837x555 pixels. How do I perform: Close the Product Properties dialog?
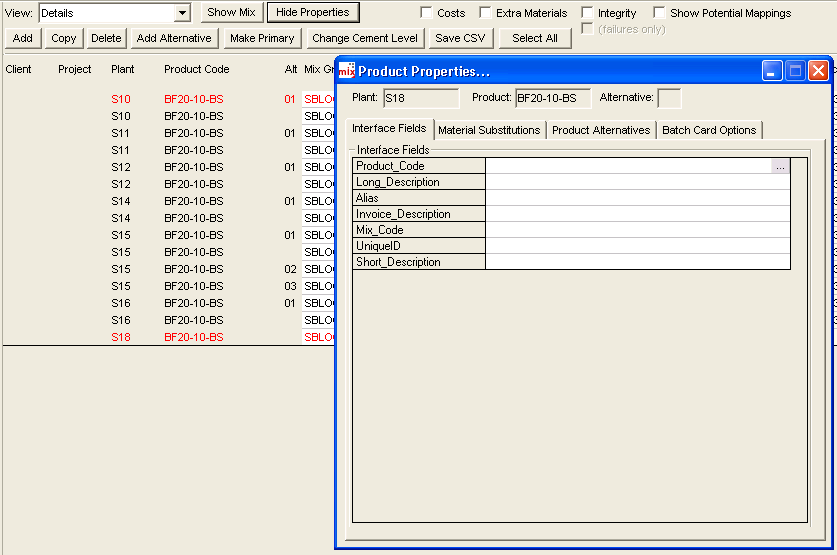pyautogui.click(x=818, y=71)
